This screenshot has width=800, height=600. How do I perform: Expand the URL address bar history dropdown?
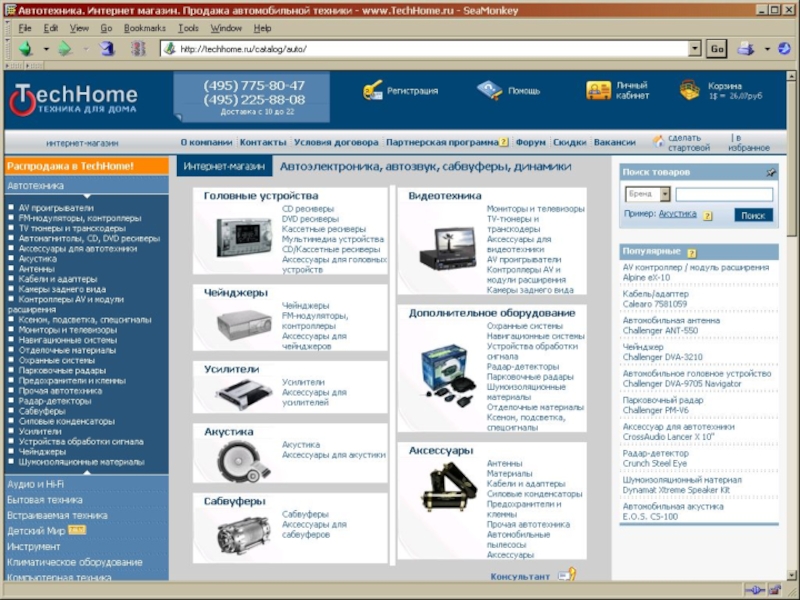pyautogui.click(x=695, y=48)
